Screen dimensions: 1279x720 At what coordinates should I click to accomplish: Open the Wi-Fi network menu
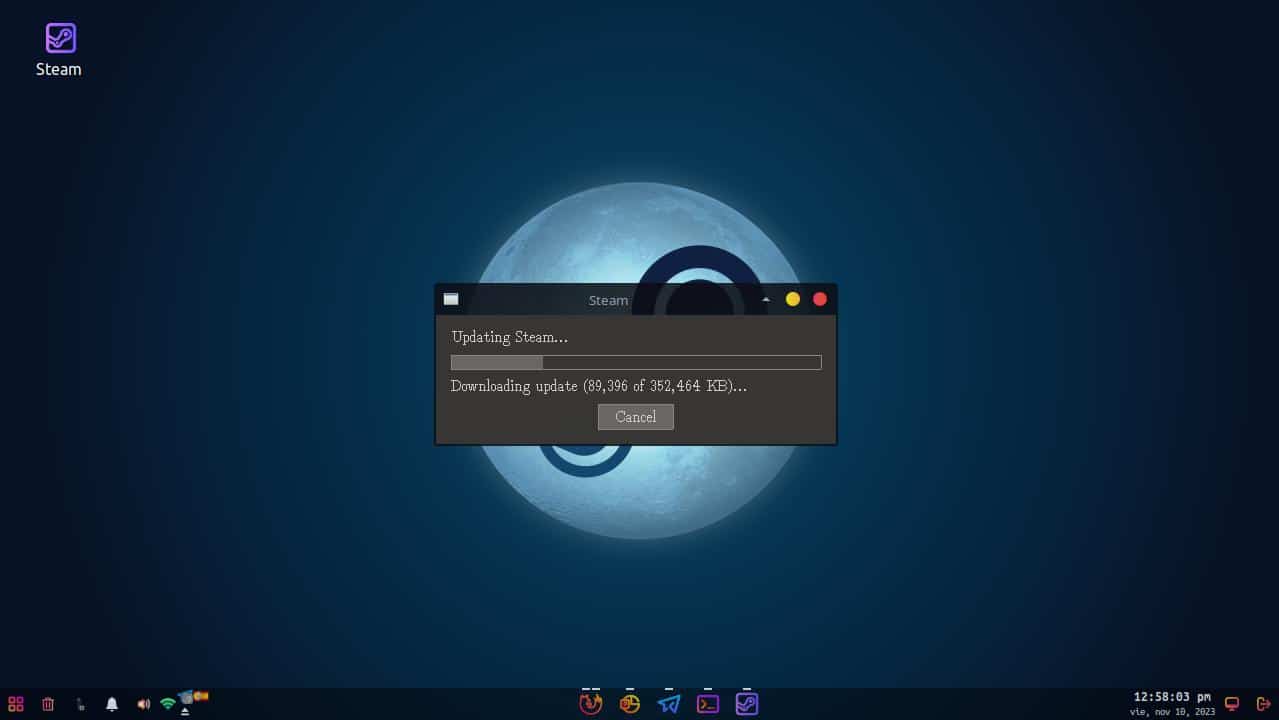tap(167, 704)
